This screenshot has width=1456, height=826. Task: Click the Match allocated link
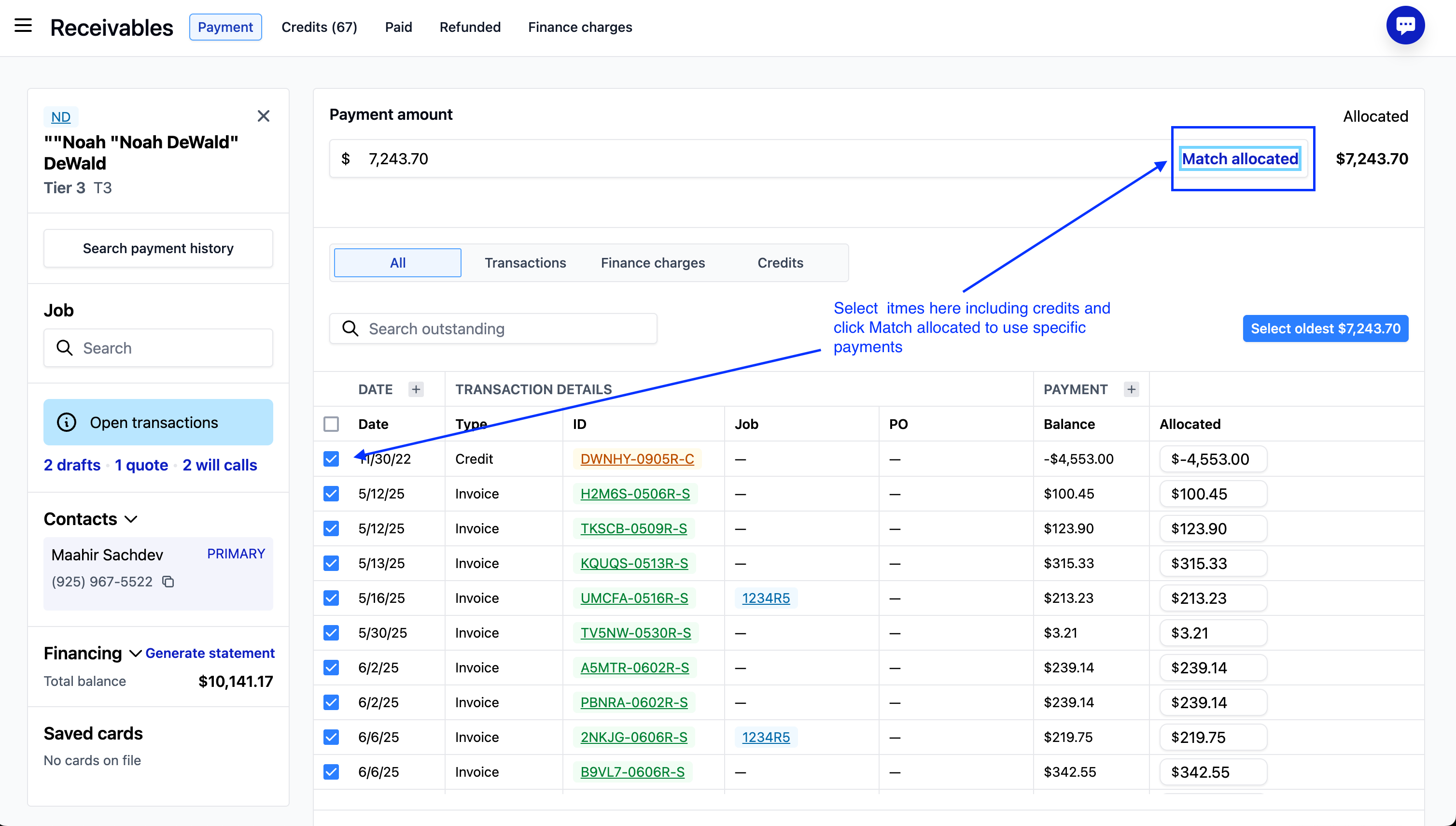tap(1239, 159)
